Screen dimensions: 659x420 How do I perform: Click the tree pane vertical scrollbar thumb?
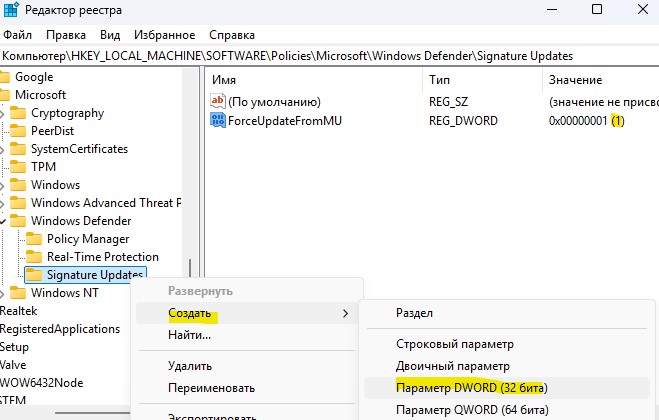pyautogui.click(x=190, y=267)
